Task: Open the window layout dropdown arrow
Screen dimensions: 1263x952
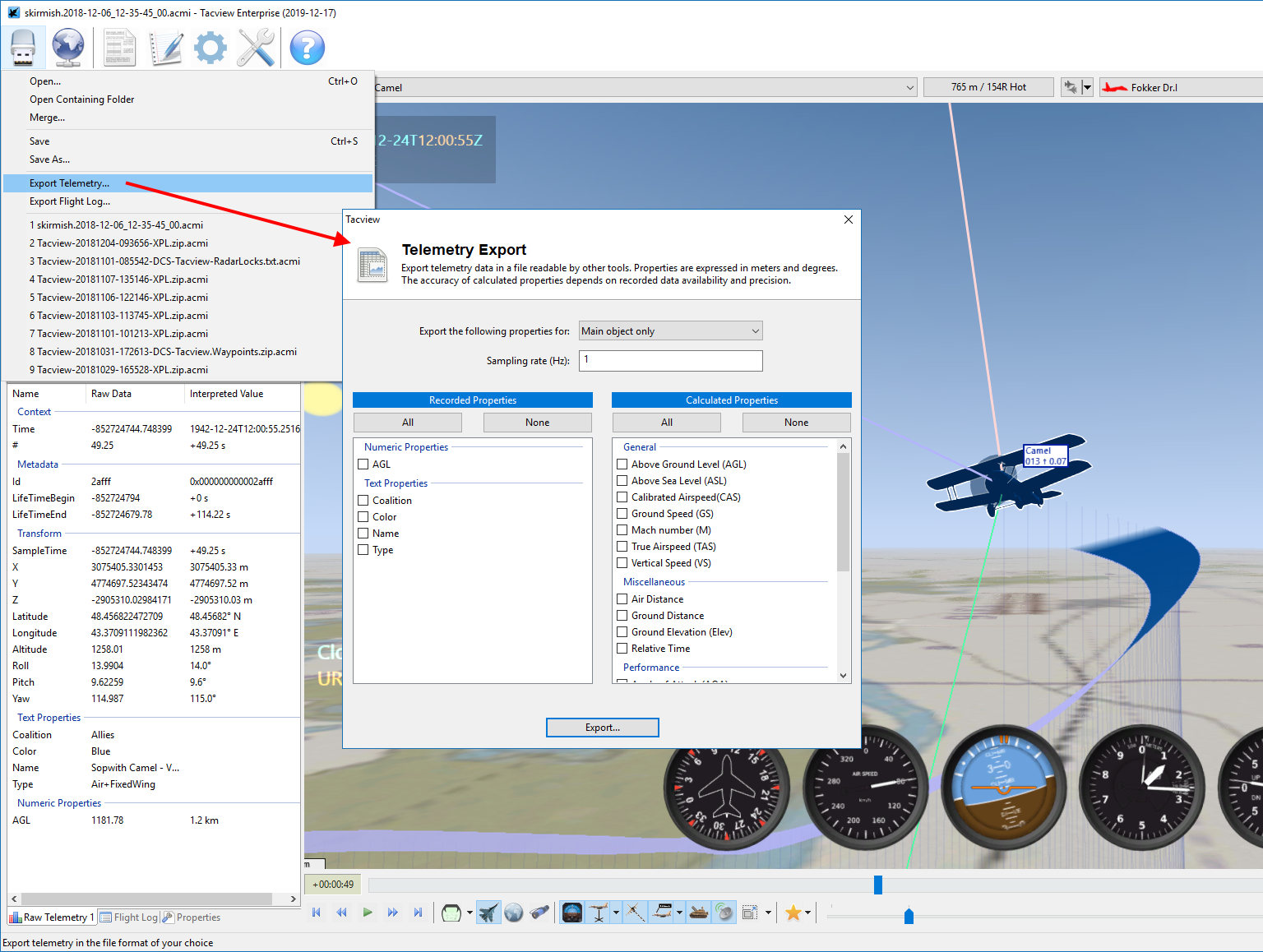Action: pos(768,913)
